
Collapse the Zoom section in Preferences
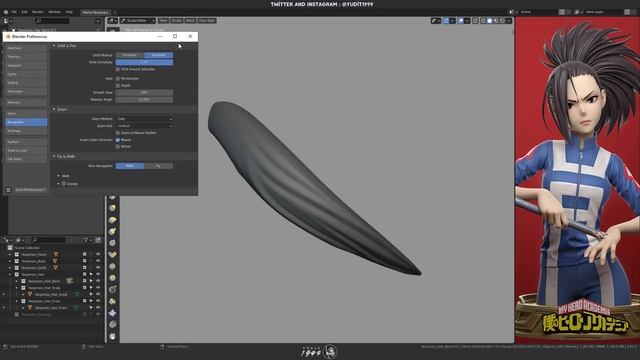54,109
